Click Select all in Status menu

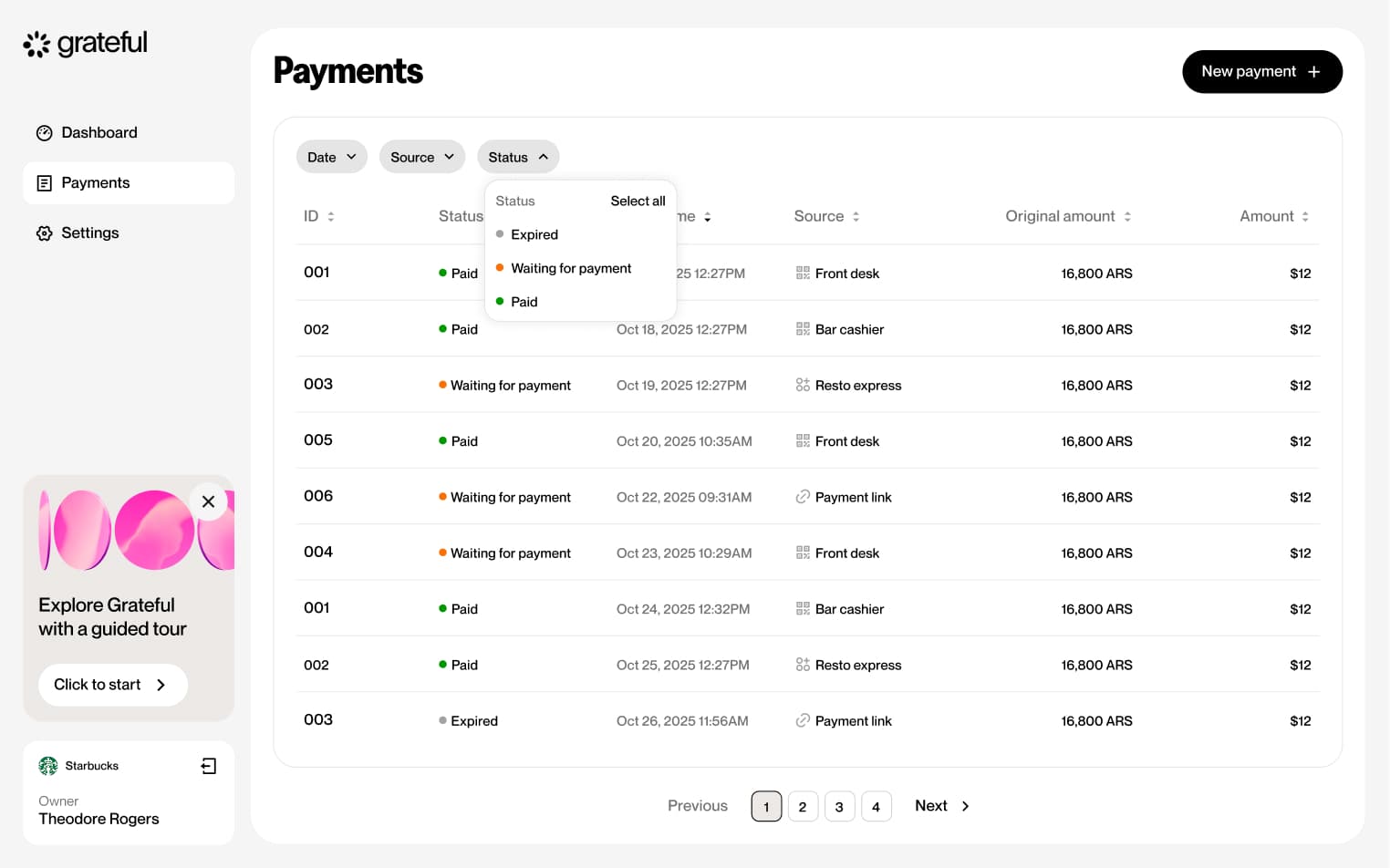pyautogui.click(x=638, y=201)
